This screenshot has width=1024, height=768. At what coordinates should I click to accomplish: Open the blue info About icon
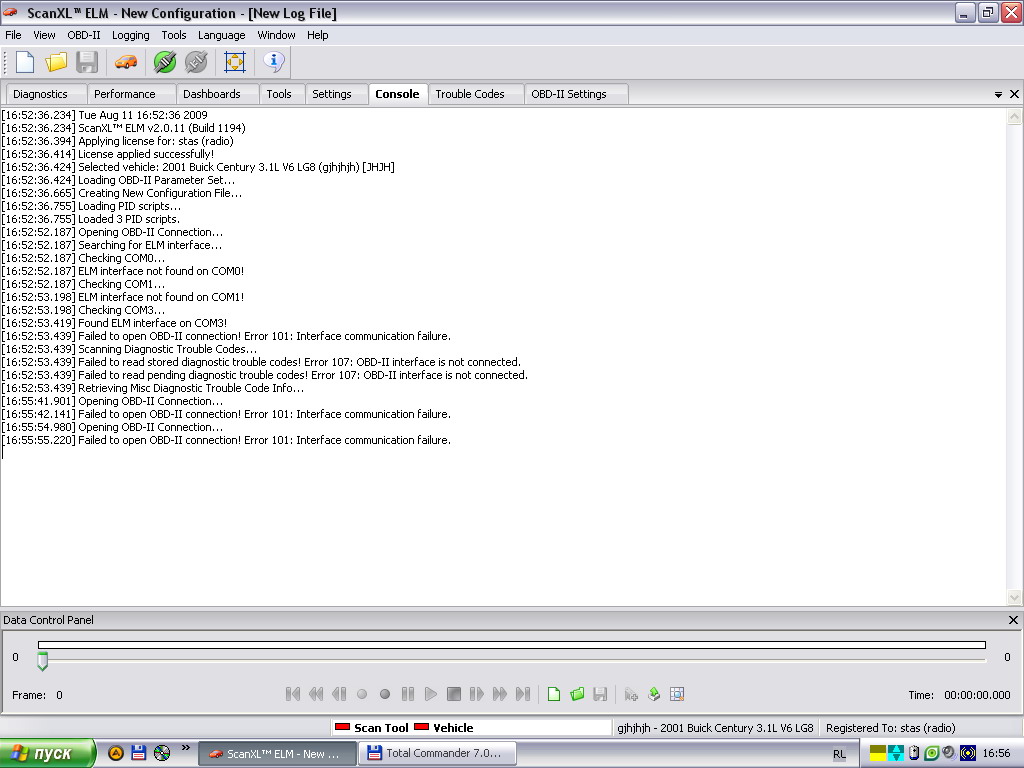point(274,62)
